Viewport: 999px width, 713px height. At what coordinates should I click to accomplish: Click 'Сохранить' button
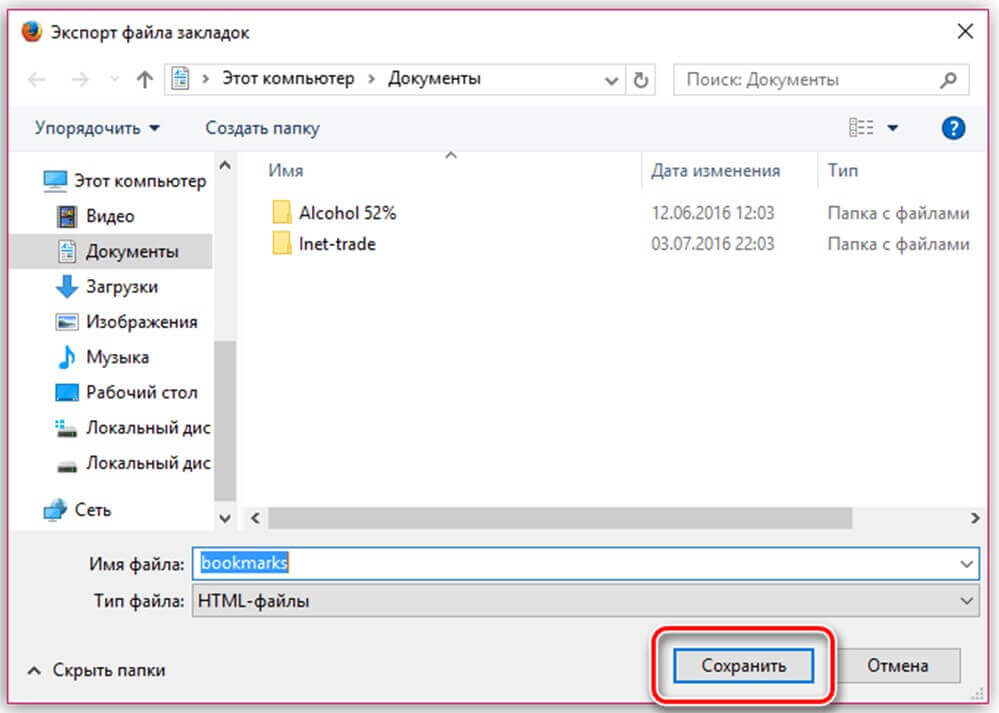[744, 666]
